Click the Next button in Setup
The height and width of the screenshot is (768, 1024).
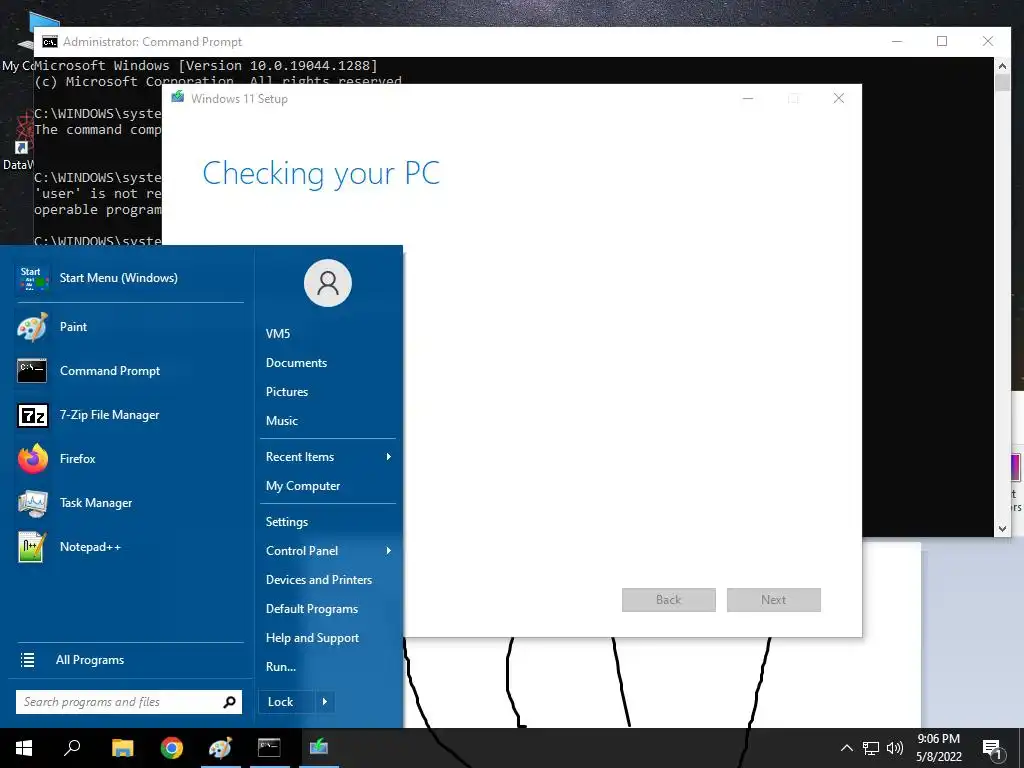pyautogui.click(x=773, y=600)
